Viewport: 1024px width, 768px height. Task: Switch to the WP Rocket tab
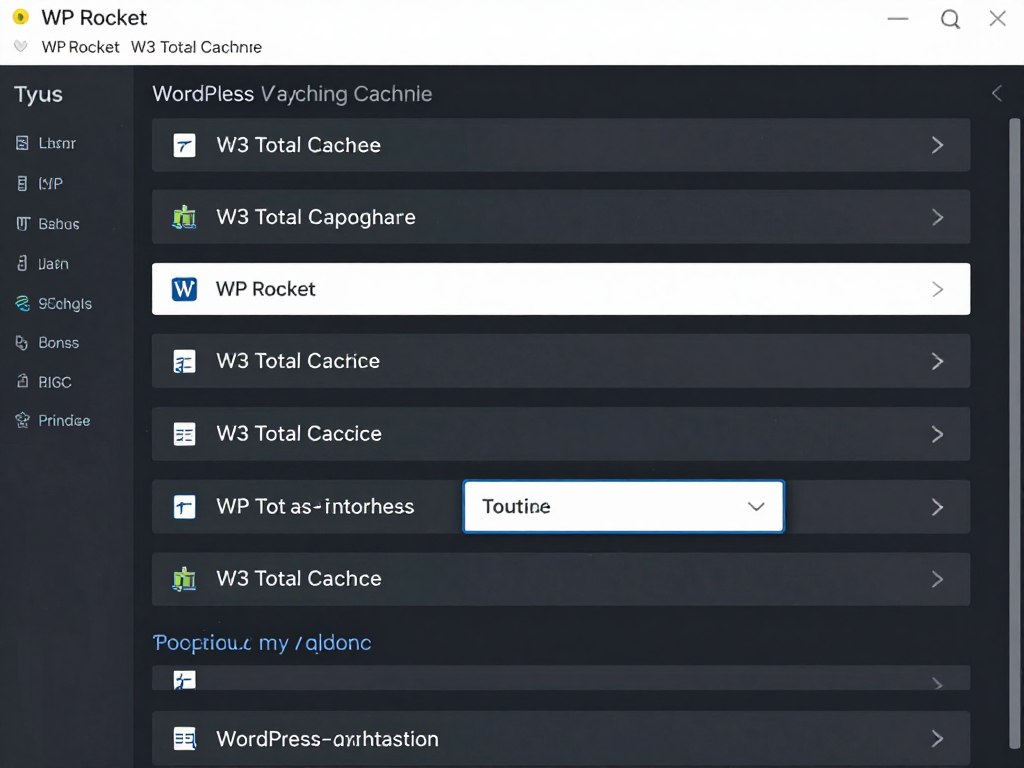click(x=80, y=47)
